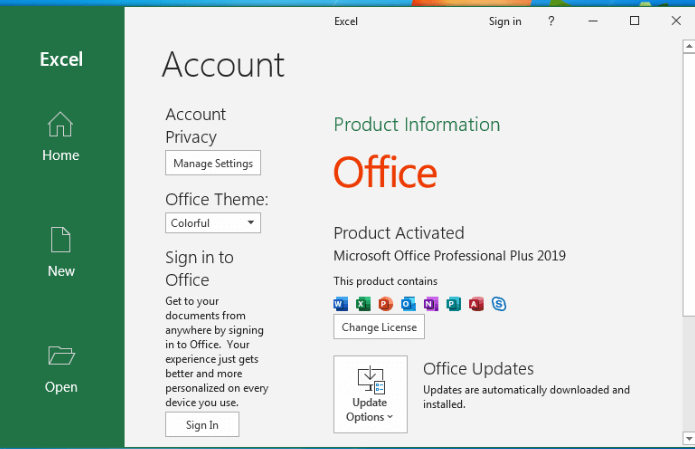Viewport: 695px width, 449px height.
Task: Click the Access app icon
Action: pos(476,304)
